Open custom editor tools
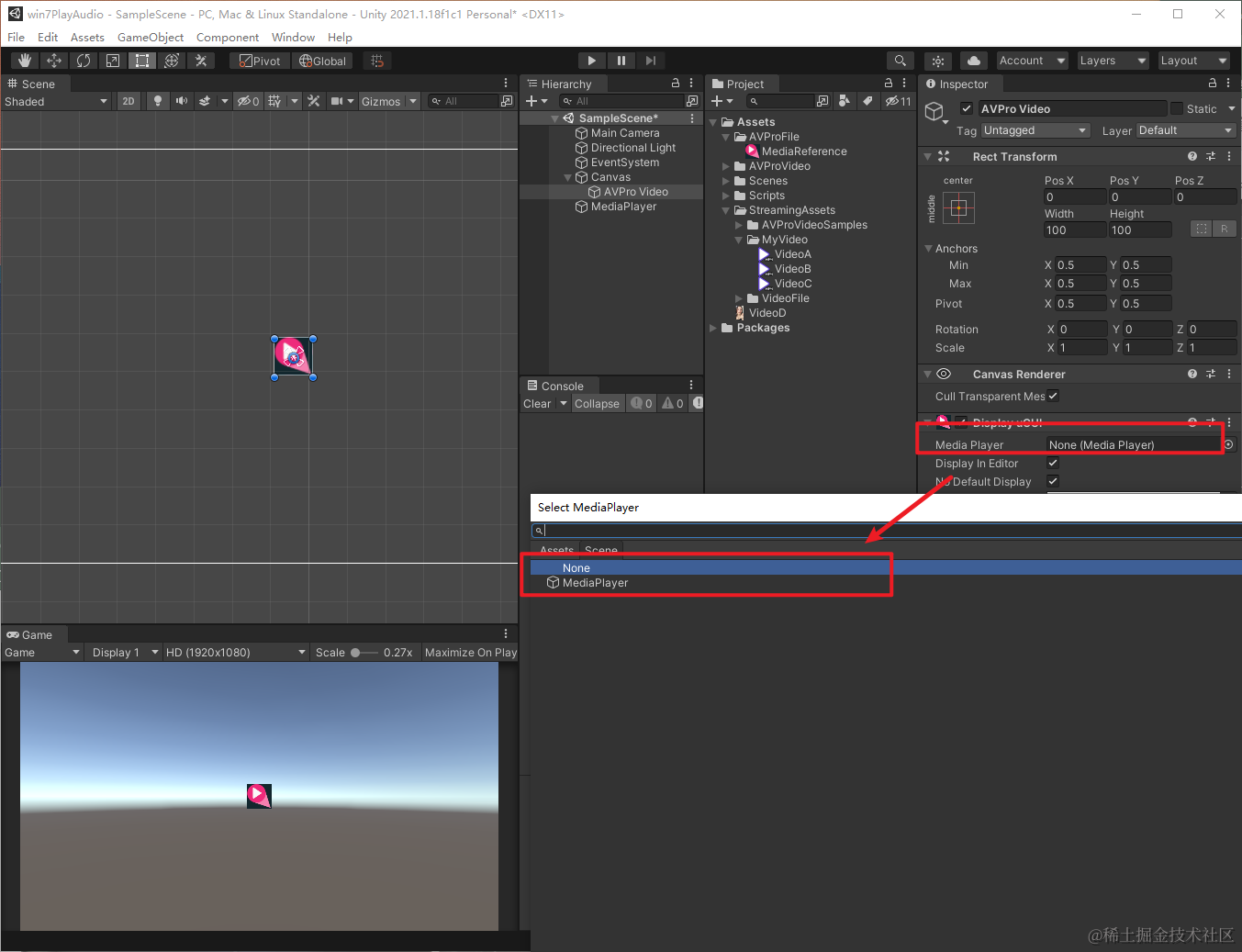Image resolution: width=1242 pixels, height=952 pixels. point(201,61)
